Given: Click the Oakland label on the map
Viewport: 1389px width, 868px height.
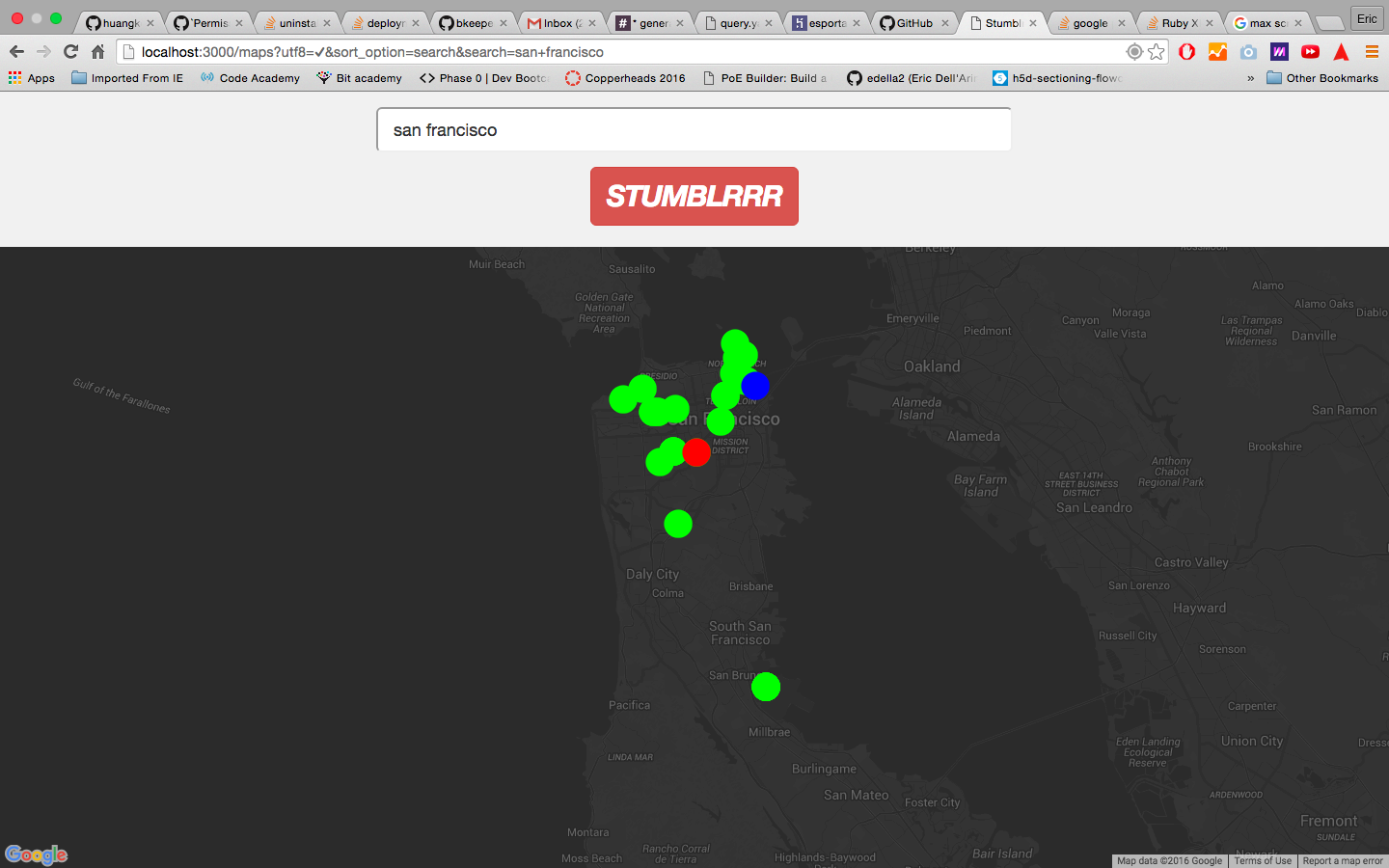Looking at the screenshot, I should 932,366.
